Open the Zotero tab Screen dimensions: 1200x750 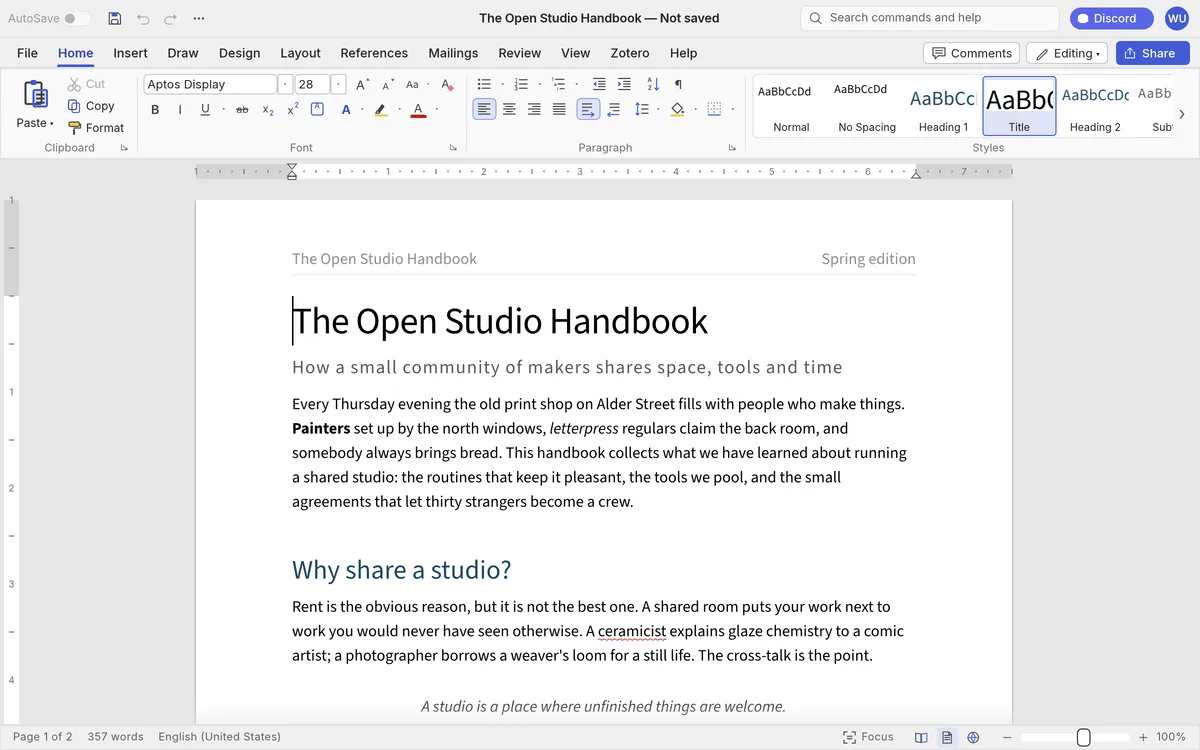[630, 53]
